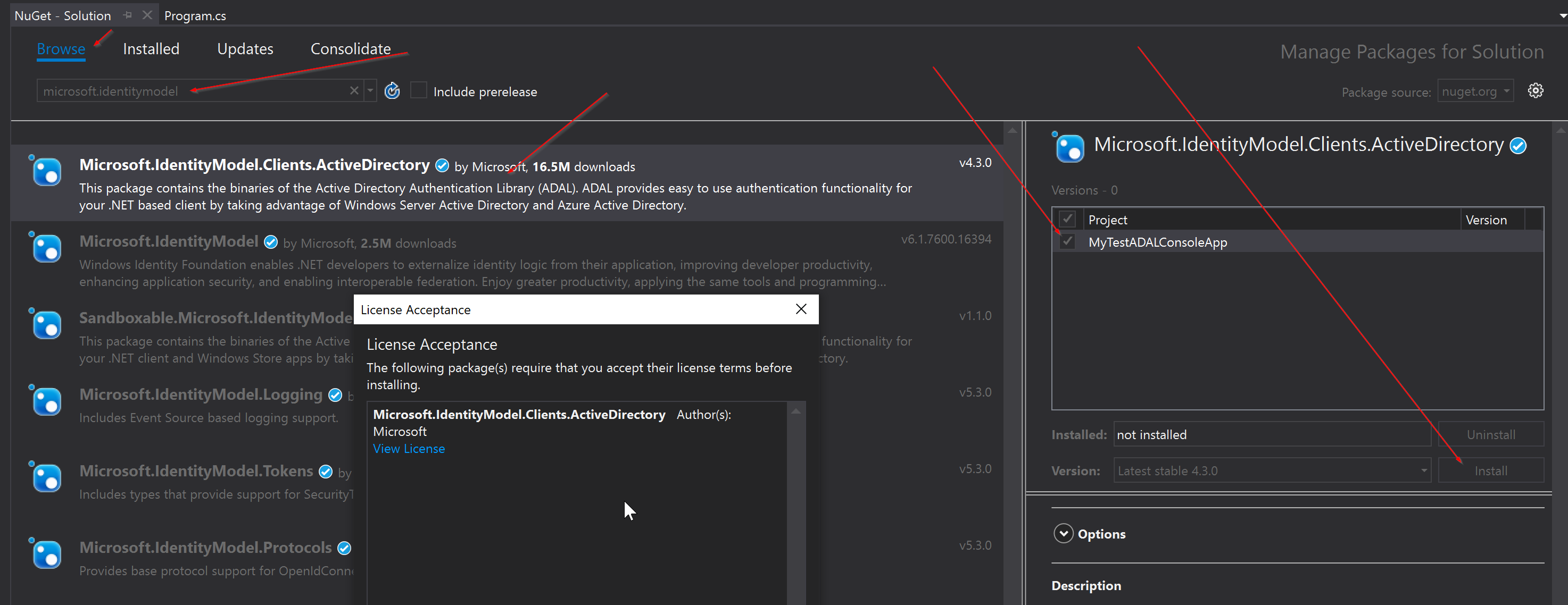The width and height of the screenshot is (1568, 605).
Task: Click the Sandboxable.Microsoft.IdentityModel package icon
Action: pos(46,324)
